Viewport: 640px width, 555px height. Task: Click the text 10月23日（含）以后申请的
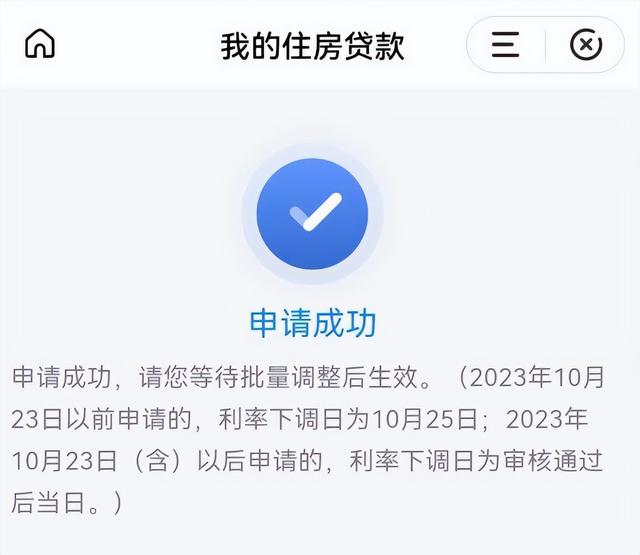pyautogui.click(x=167, y=461)
